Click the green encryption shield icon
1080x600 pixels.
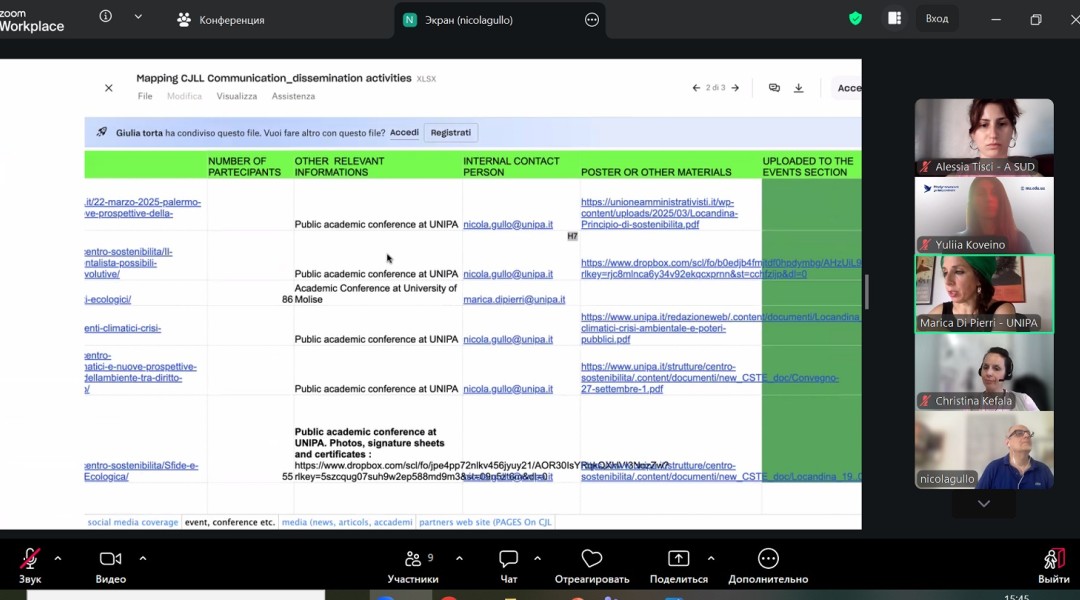(855, 19)
